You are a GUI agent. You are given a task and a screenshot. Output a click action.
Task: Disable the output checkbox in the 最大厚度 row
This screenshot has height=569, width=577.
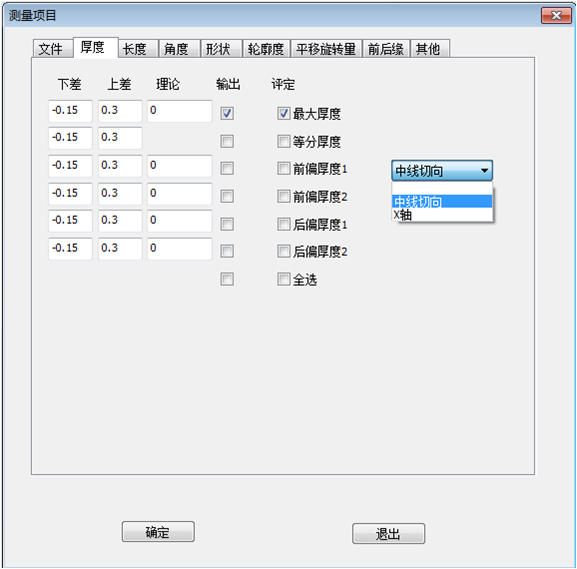(227, 113)
